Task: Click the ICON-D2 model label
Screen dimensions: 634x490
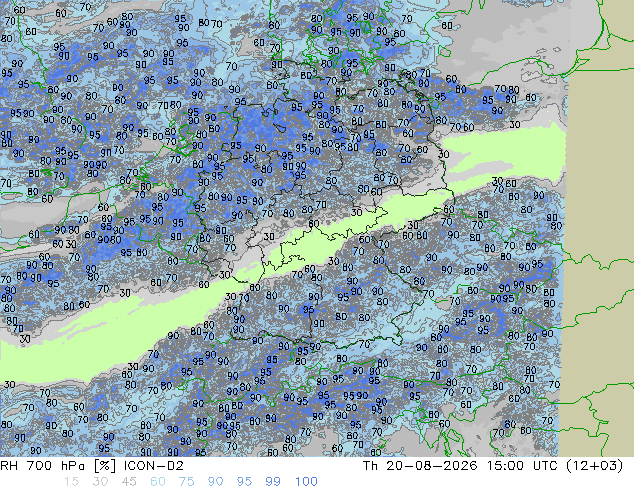Action: (x=154, y=466)
